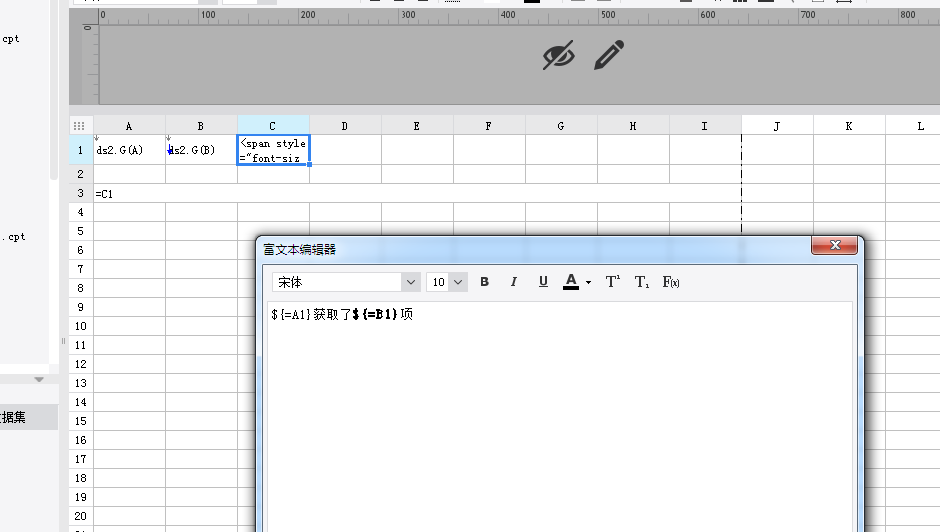Click the select-all grid corner icon
This screenshot has height=532, width=940.
click(79, 126)
